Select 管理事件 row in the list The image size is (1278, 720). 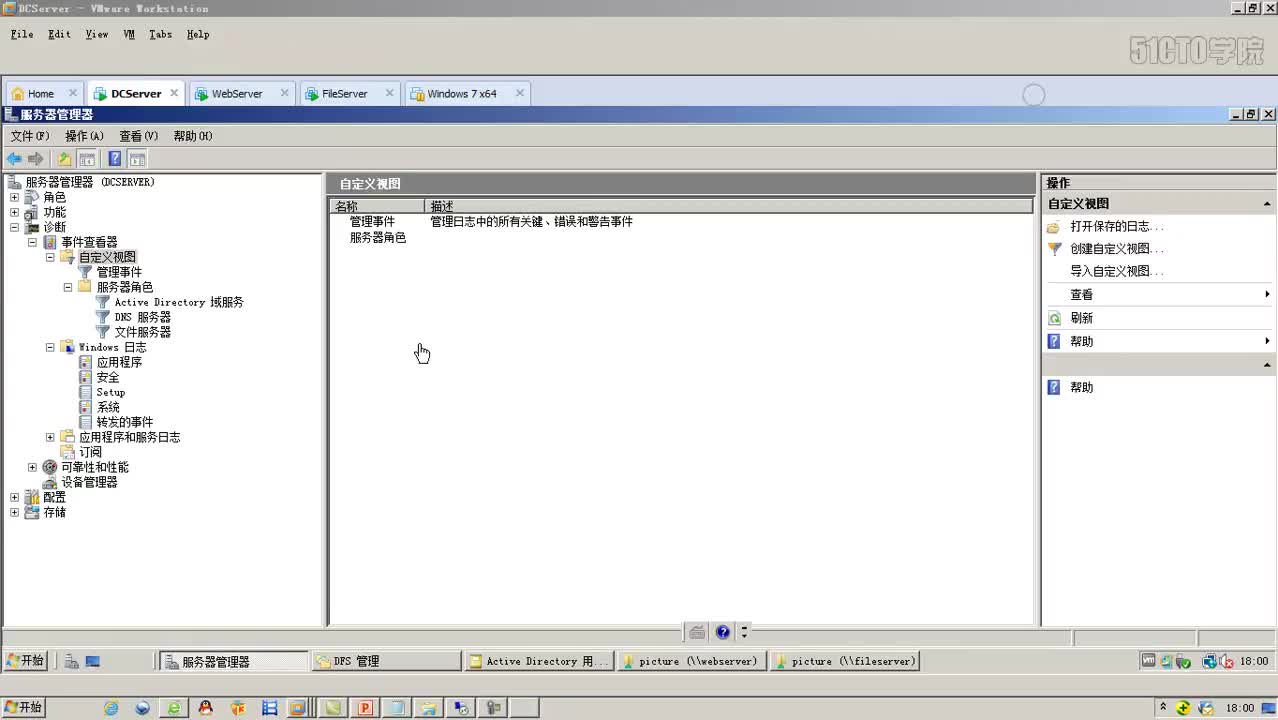372,222
